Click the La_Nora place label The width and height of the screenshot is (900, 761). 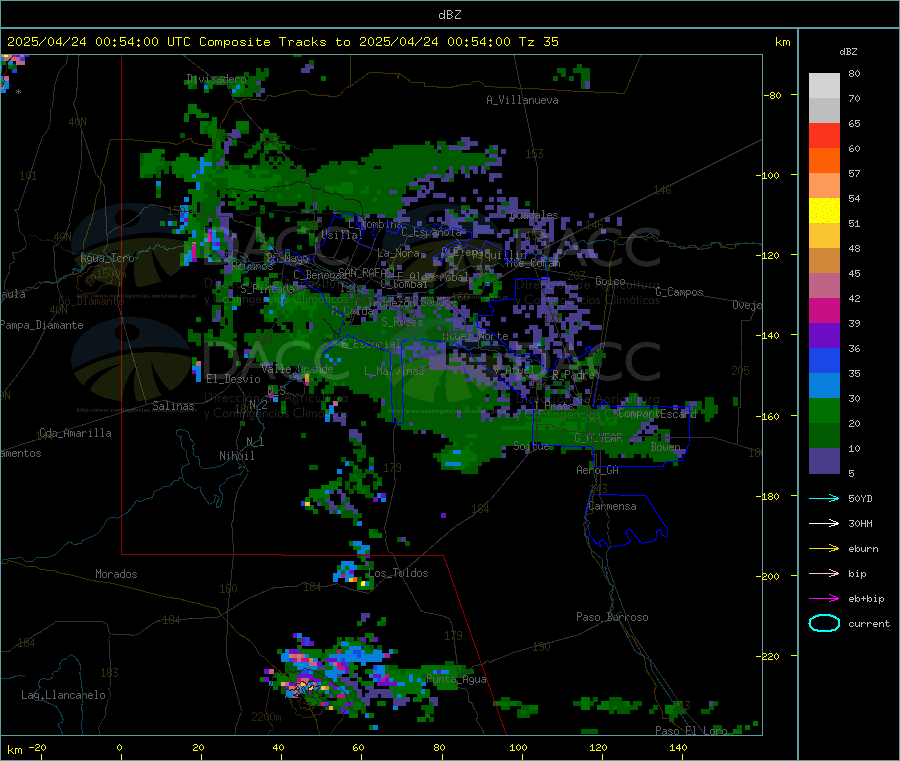point(398,253)
